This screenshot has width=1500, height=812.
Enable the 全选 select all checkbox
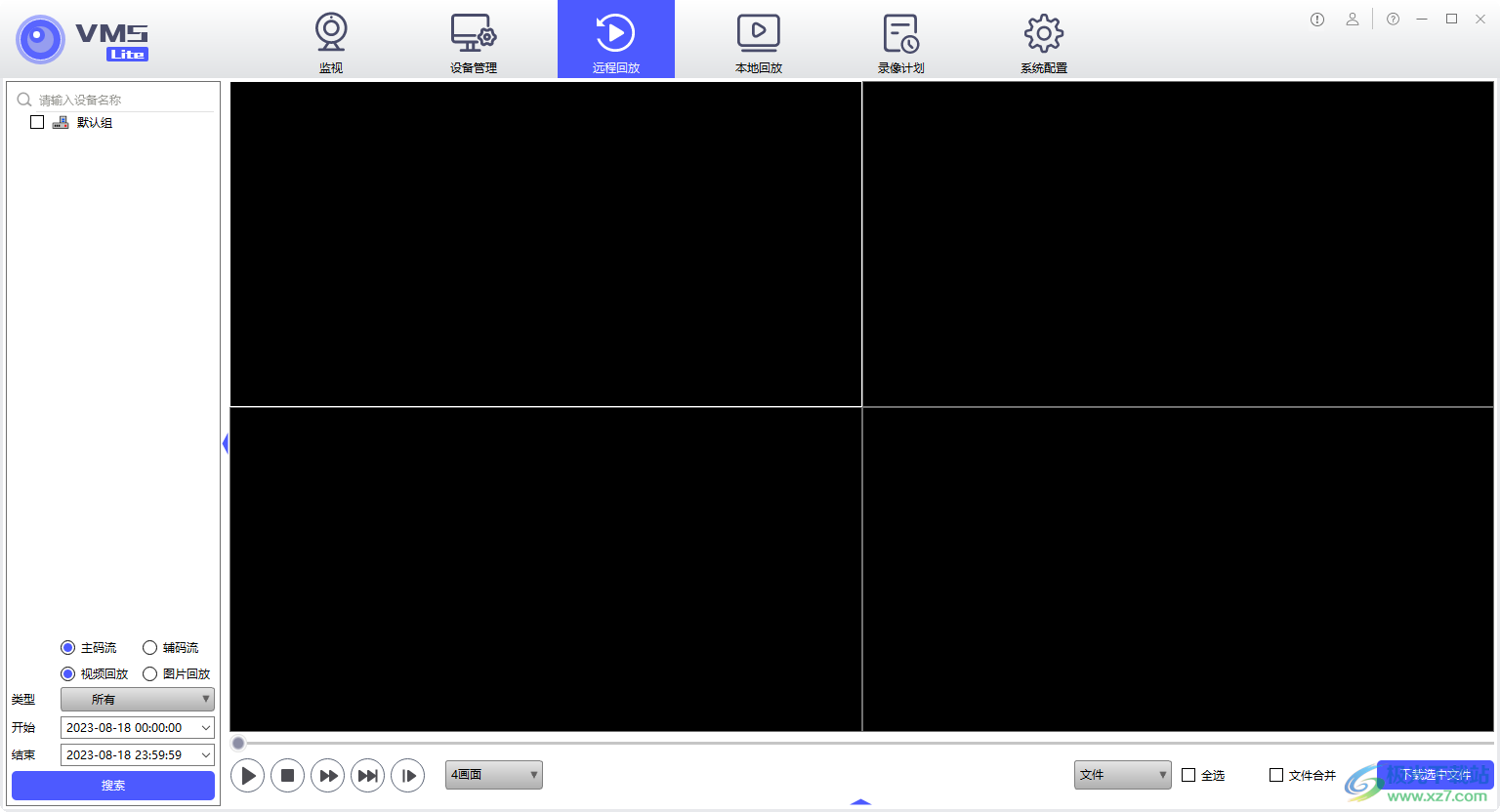pos(1188,775)
